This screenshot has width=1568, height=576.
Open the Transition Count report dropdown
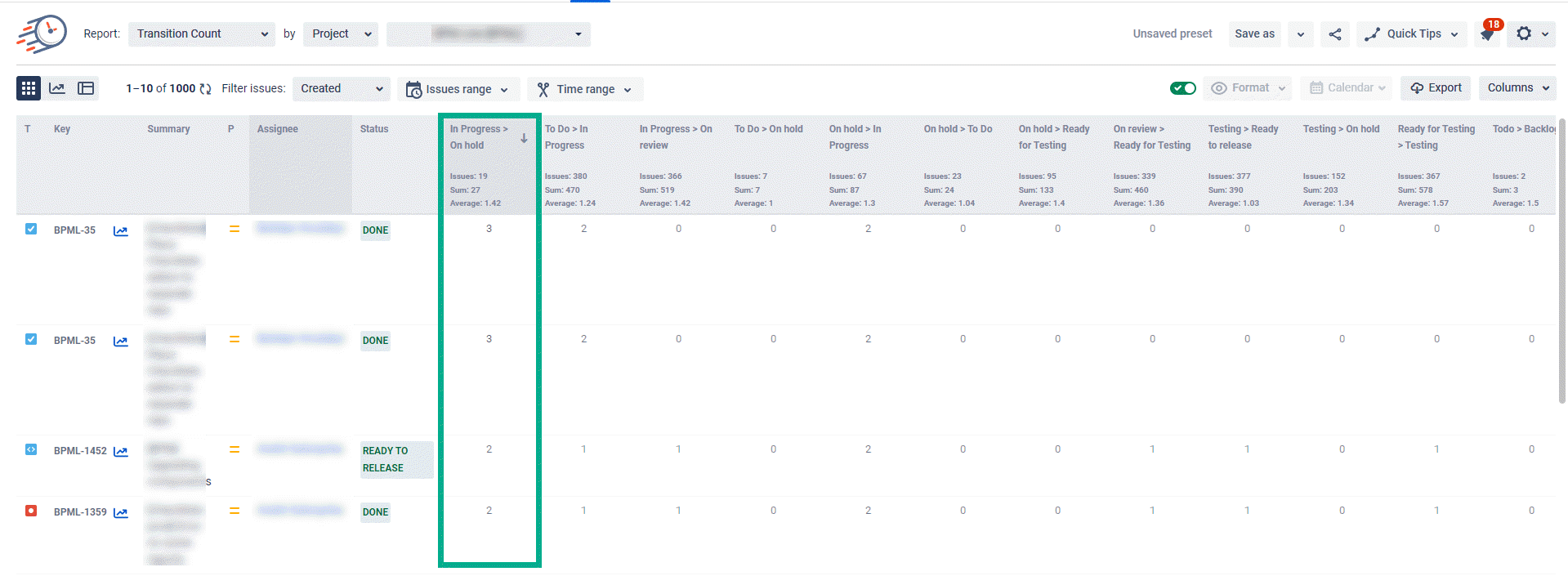pyautogui.click(x=201, y=34)
